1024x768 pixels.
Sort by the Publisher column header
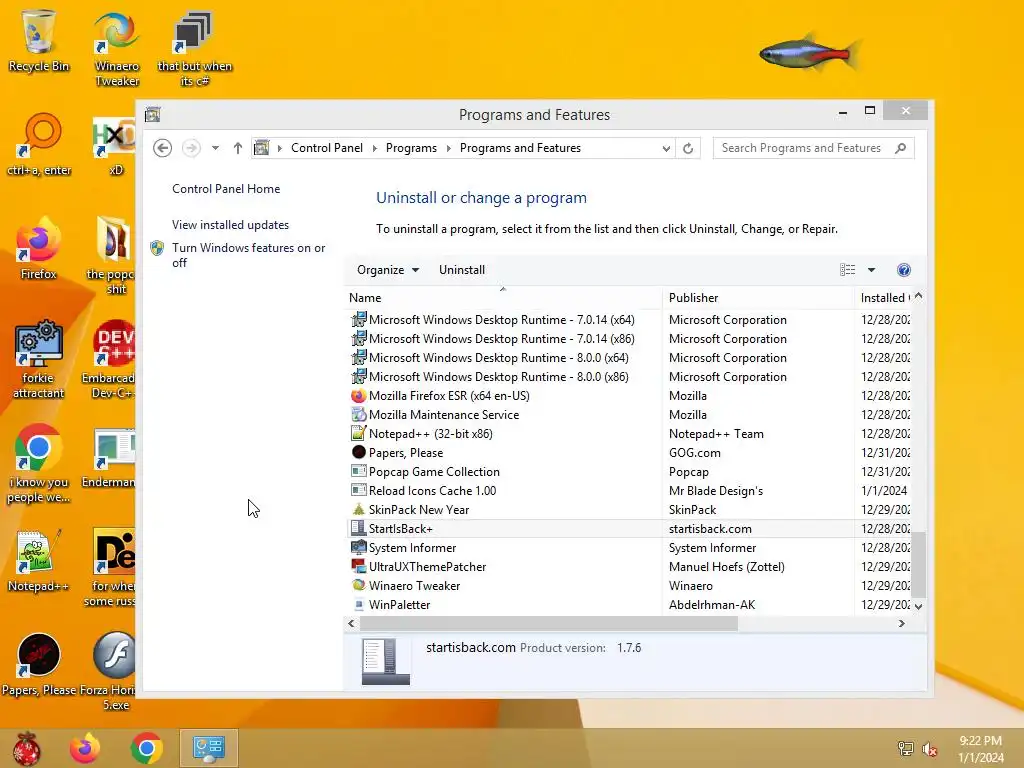[x=758, y=298]
